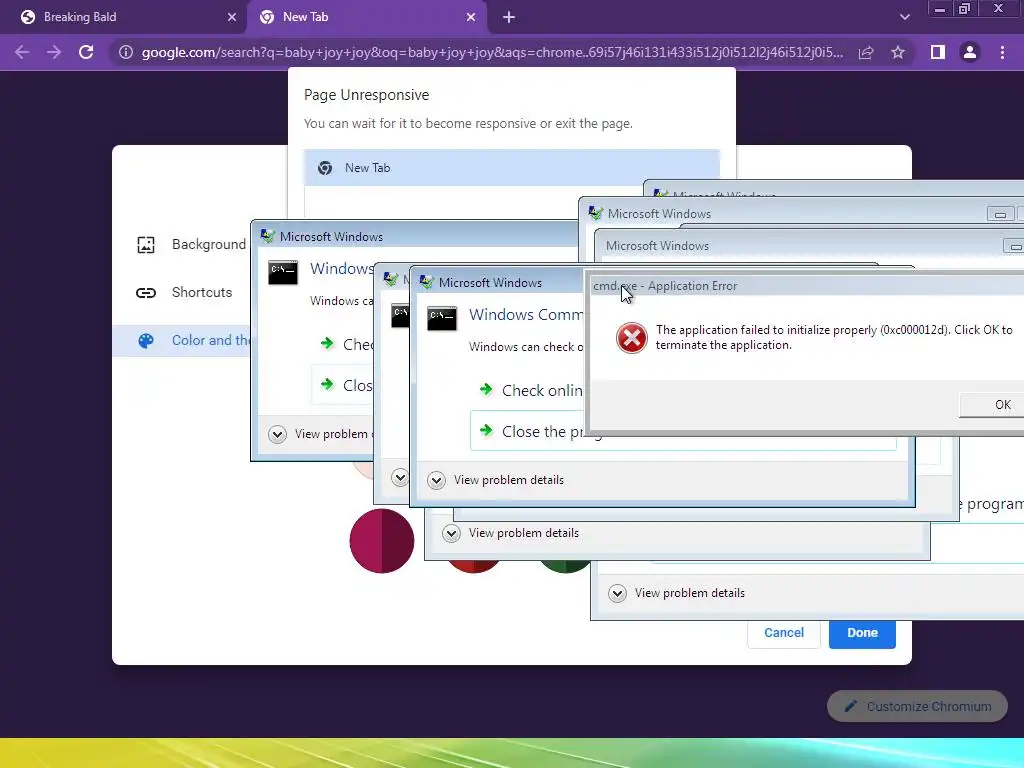Click Done in the customize dialog
The width and height of the screenshot is (1024, 768).
pyautogui.click(x=862, y=632)
